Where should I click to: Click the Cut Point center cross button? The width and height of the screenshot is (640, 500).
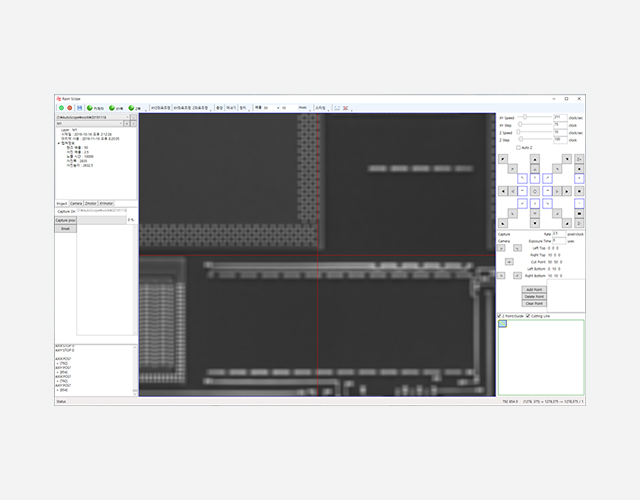coord(509,262)
